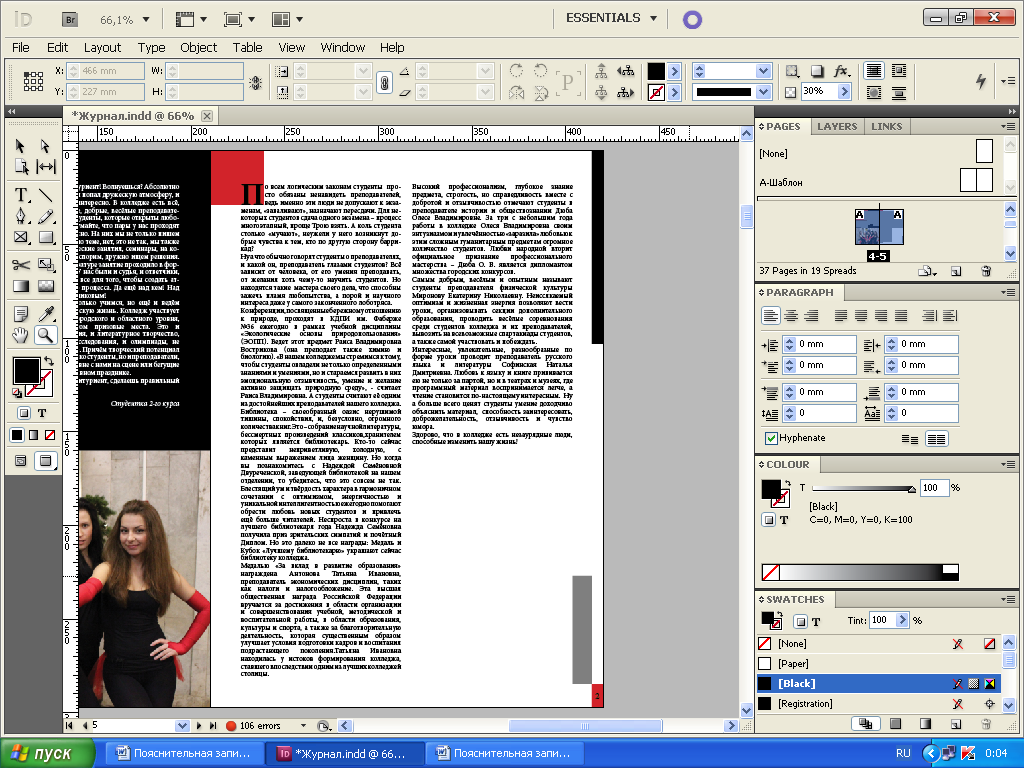Select the Free Transform tool
The width and height of the screenshot is (1024, 768).
45,264
